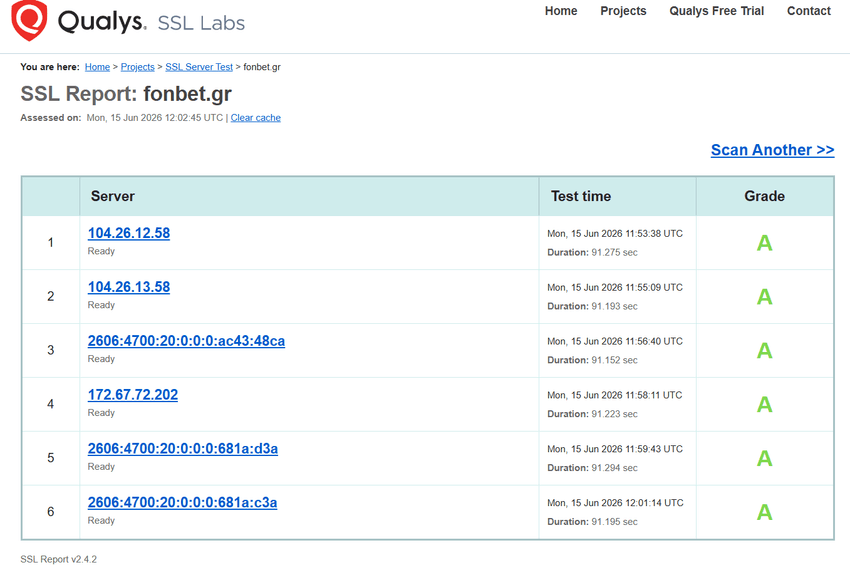Click grade A for first server
This screenshot has width=850, height=565.
pyautogui.click(x=764, y=243)
